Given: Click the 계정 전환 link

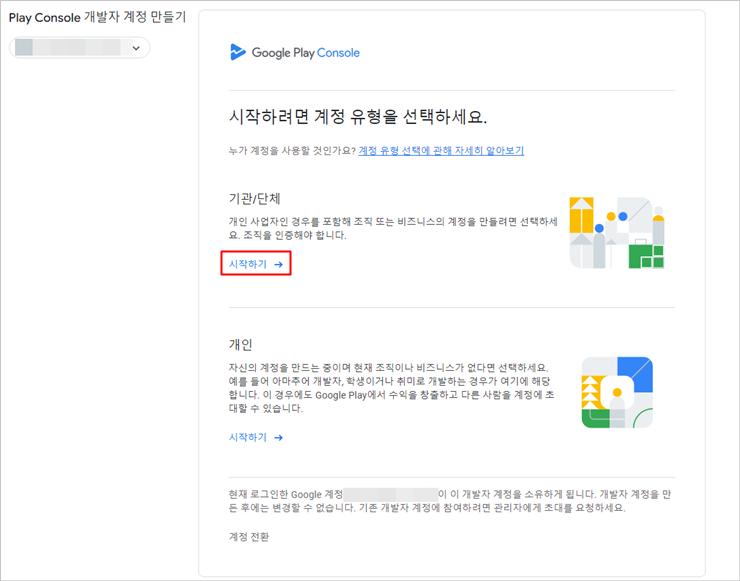Looking at the screenshot, I should tap(249, 537).
